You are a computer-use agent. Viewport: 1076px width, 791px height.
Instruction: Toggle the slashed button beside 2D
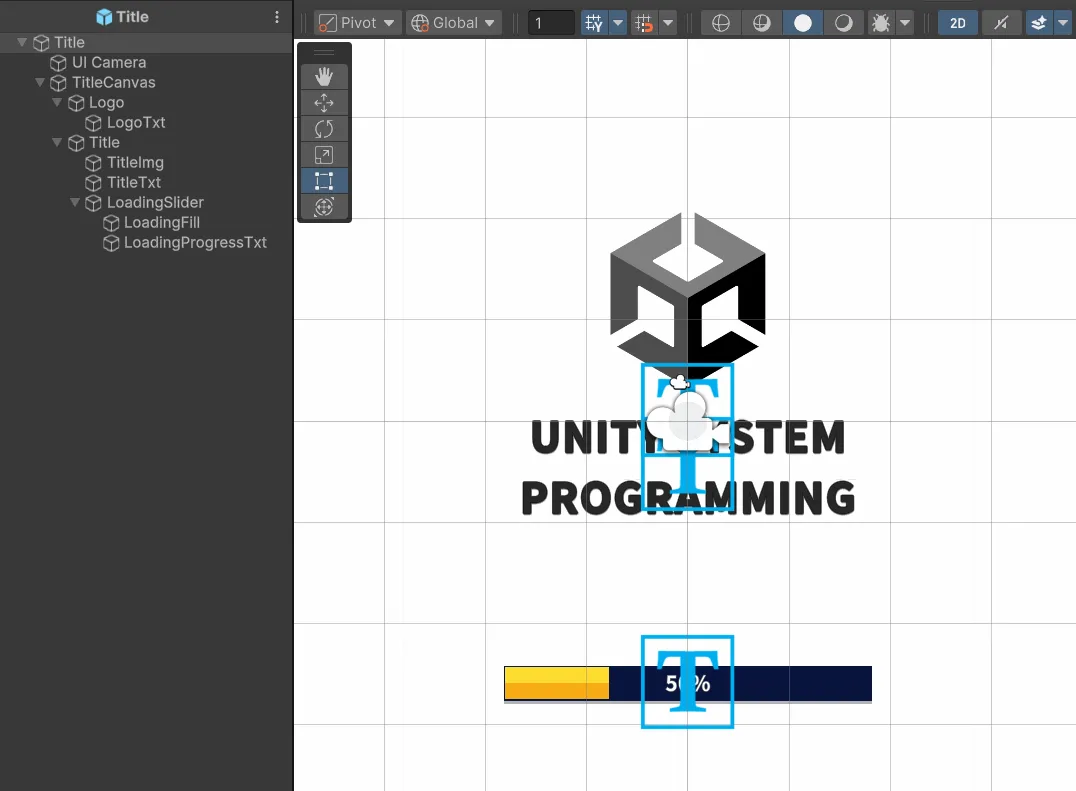point(1001,23)
